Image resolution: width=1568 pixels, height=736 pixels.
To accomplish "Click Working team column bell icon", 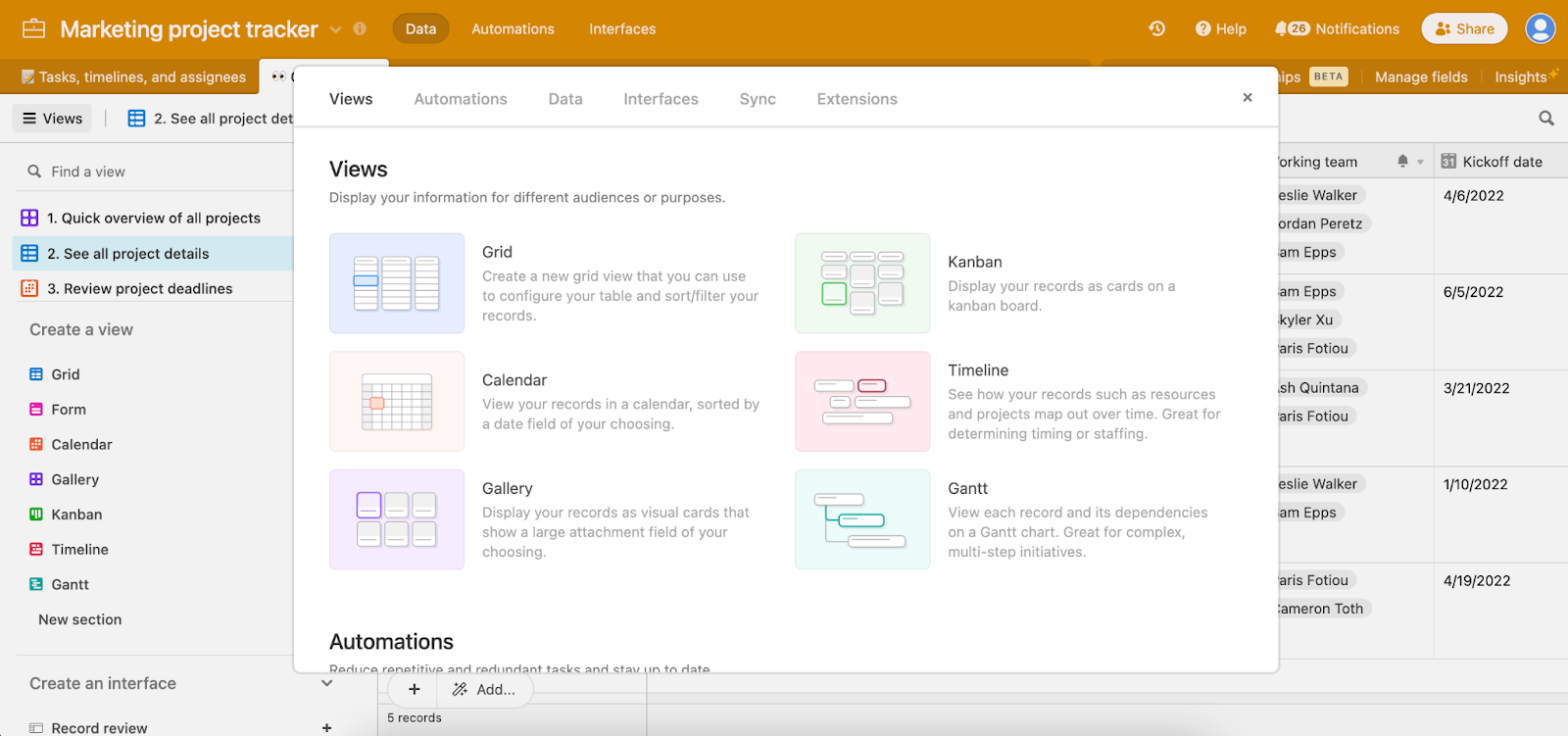I will point(1402,161).
